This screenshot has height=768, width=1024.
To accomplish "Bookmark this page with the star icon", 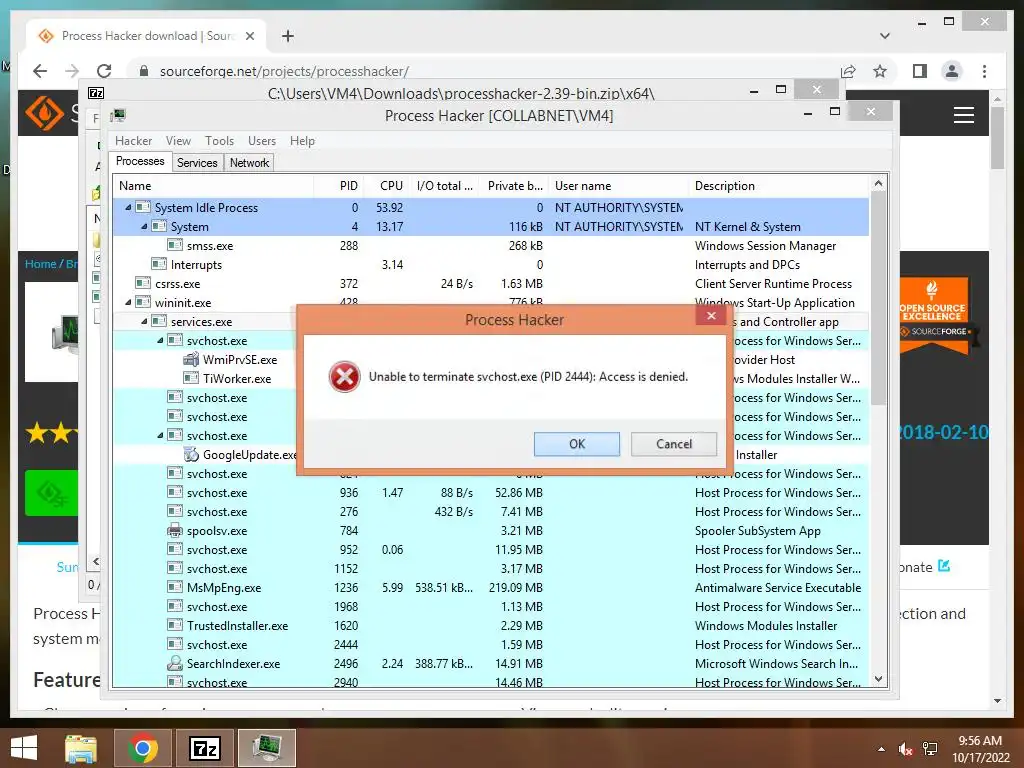I will pyautogui.click(x=880, y=71).
